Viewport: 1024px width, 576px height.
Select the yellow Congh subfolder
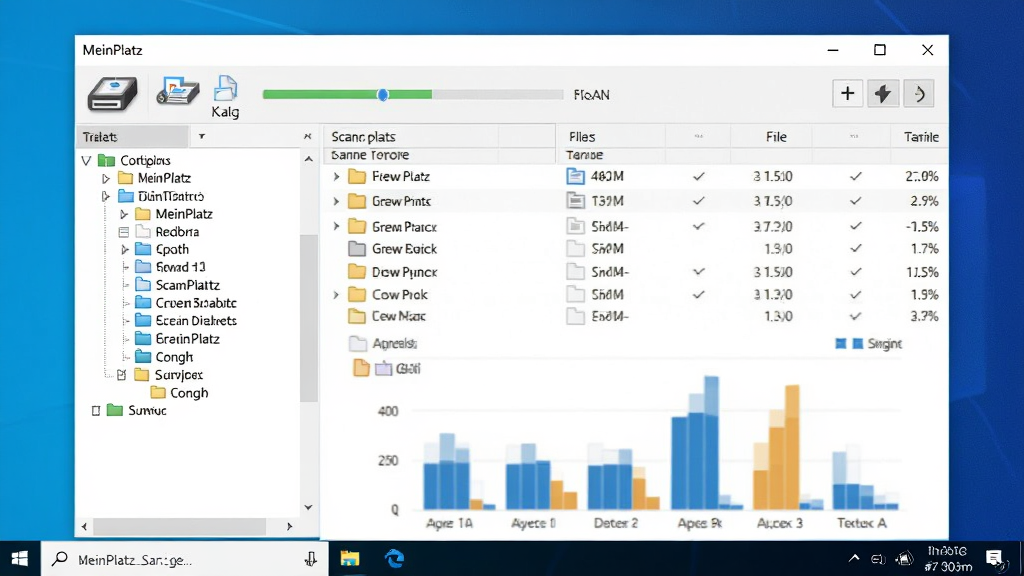tap(180, 392)
